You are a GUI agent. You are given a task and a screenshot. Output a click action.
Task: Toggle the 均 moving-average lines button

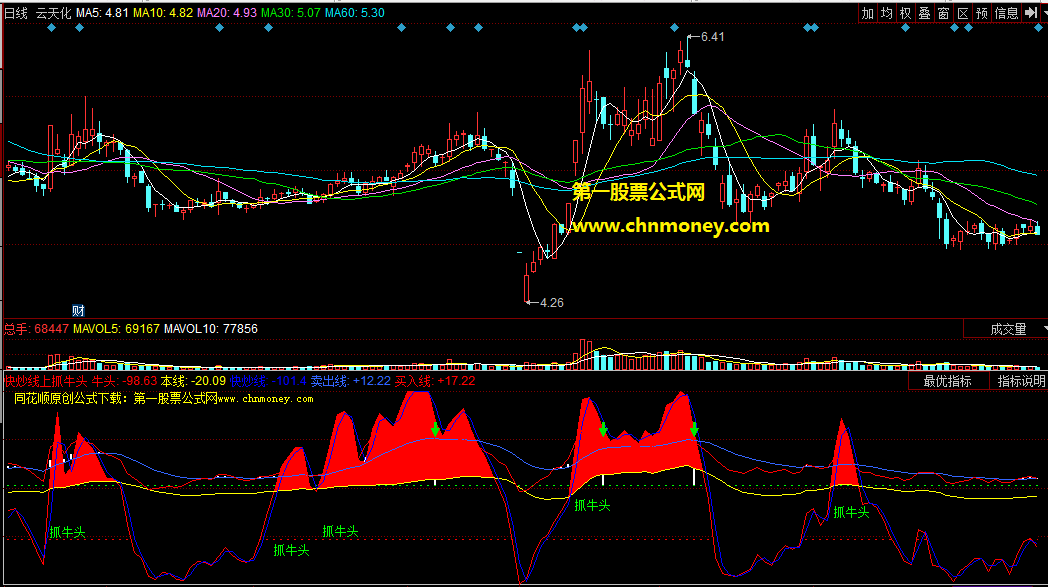click(x=886, y=13)
